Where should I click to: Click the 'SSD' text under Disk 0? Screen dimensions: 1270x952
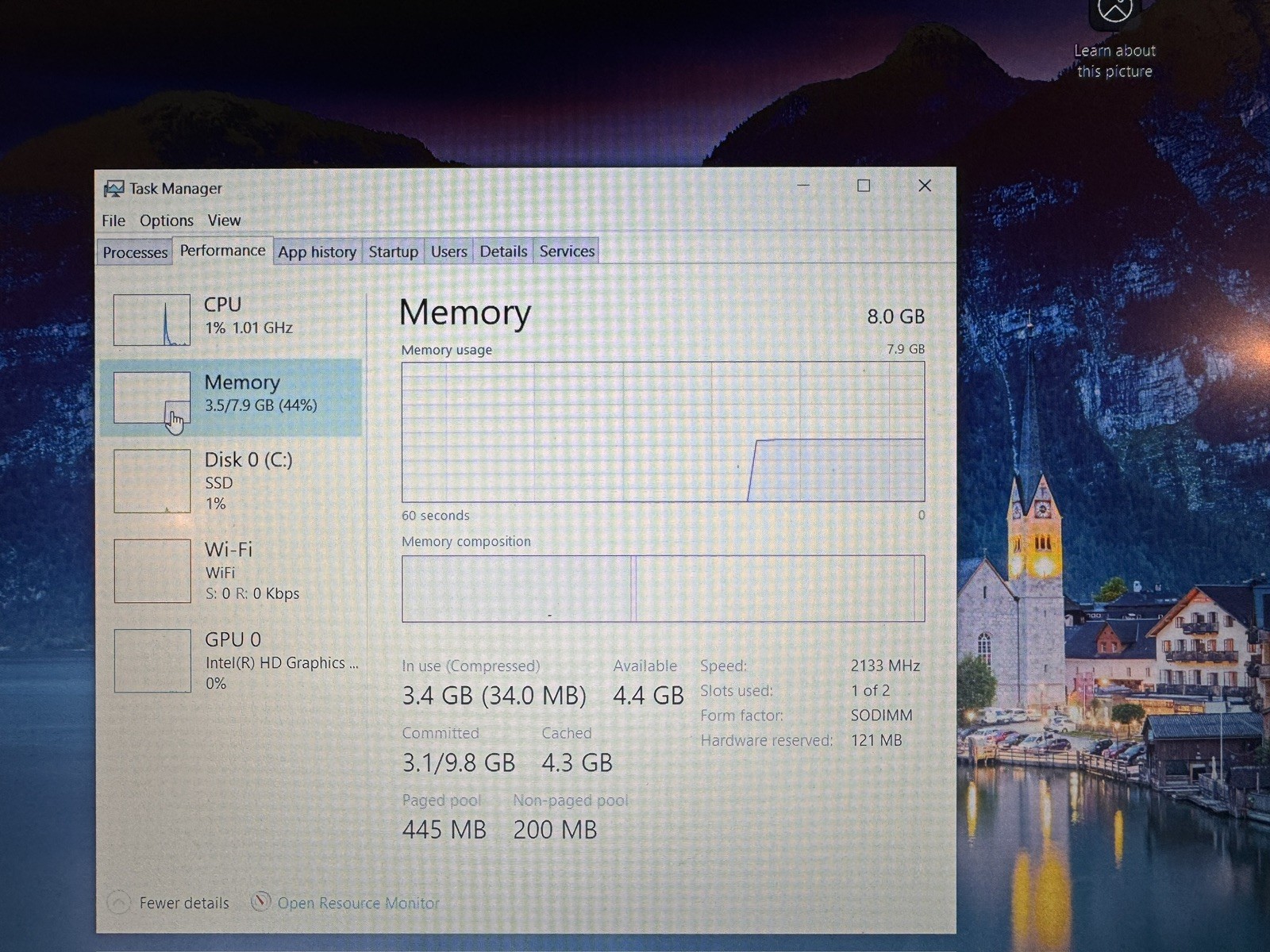(219, 482)
